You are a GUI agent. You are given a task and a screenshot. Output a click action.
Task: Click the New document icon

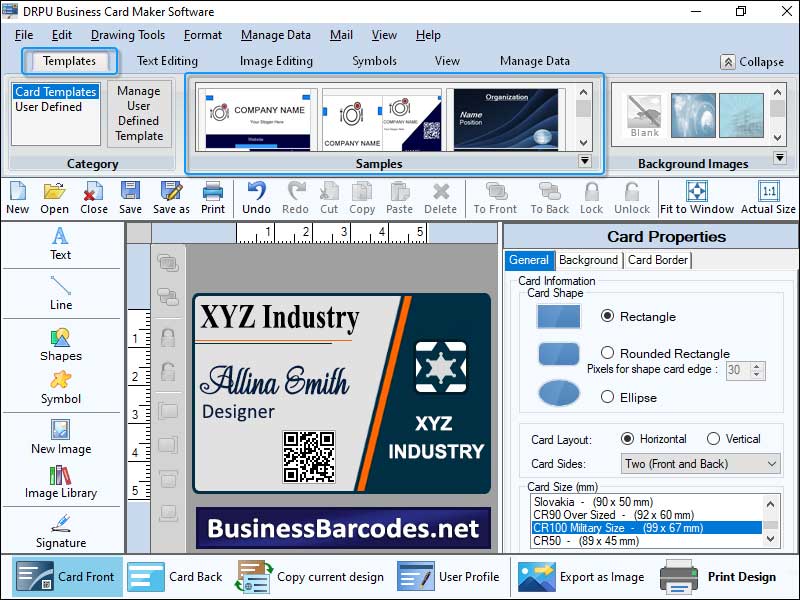(x=17, y=197)
